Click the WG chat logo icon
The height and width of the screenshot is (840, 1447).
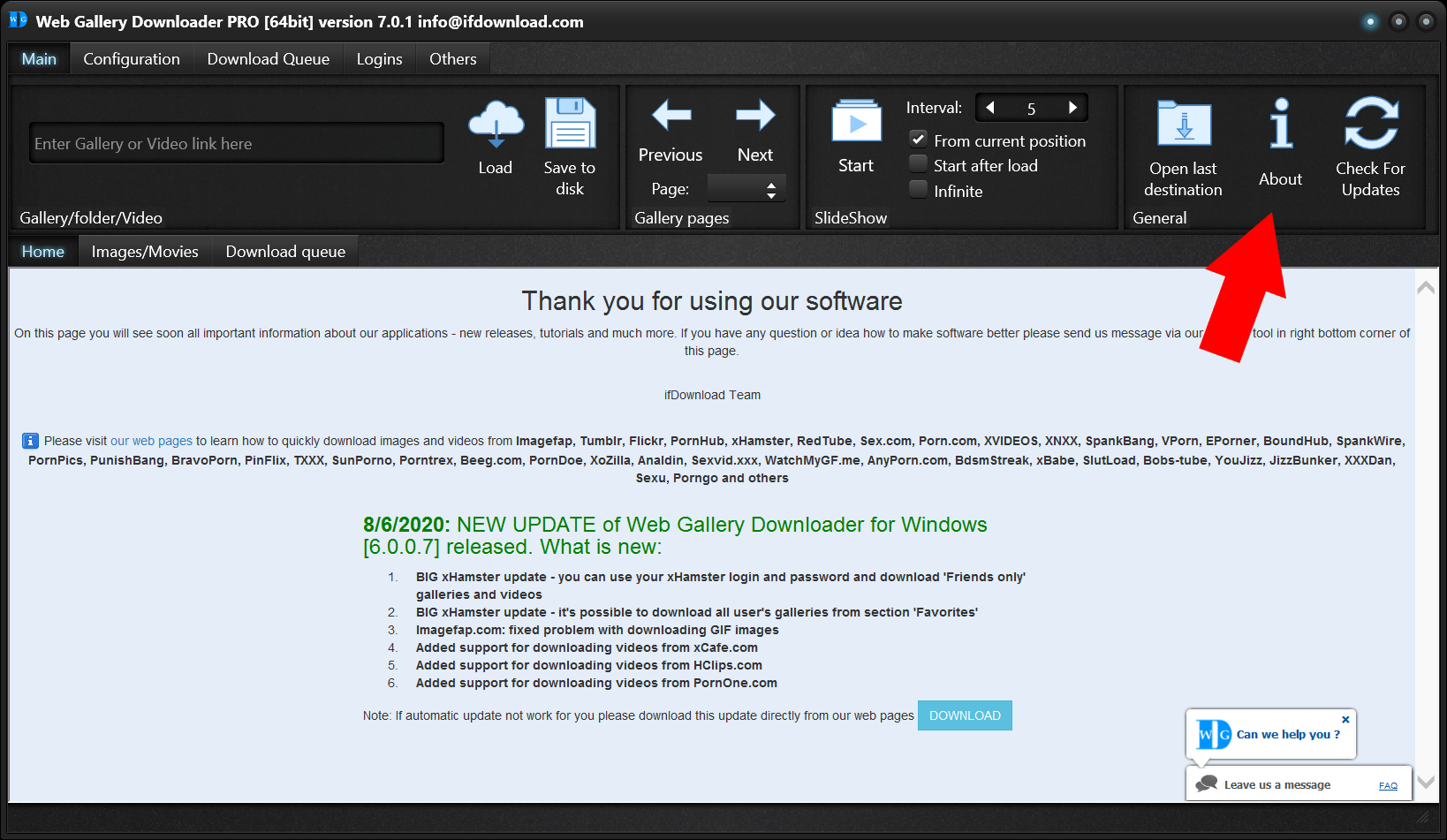point(1214,734)
